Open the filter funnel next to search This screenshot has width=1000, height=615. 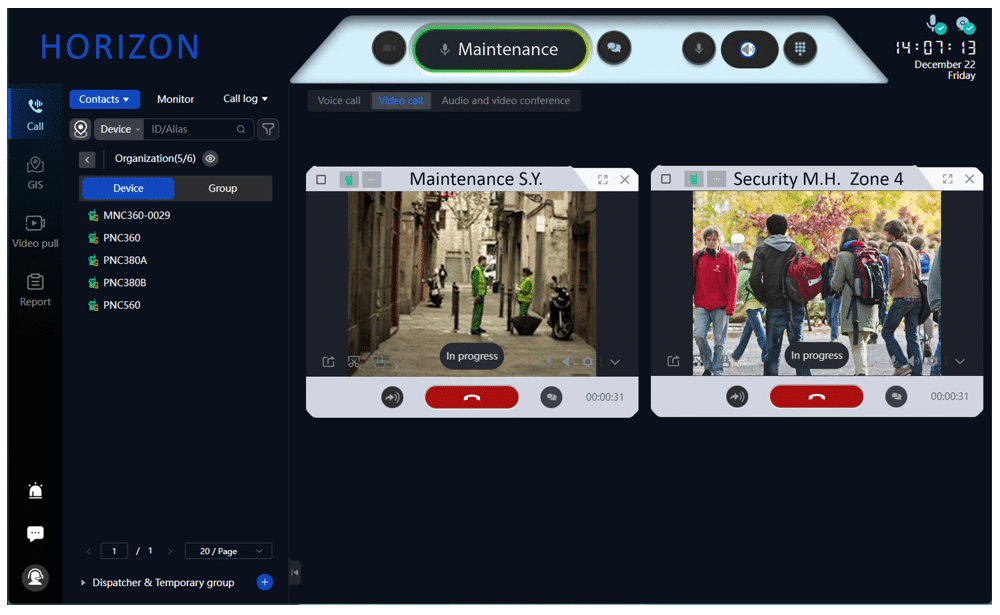pyautogui.click(x=268, y=129)
